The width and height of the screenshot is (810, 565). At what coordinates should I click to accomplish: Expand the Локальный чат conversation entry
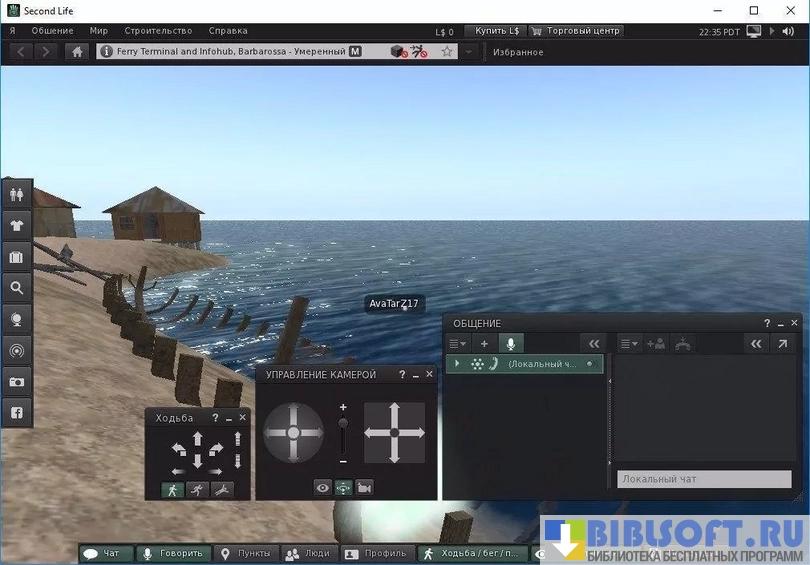(458, 364)
